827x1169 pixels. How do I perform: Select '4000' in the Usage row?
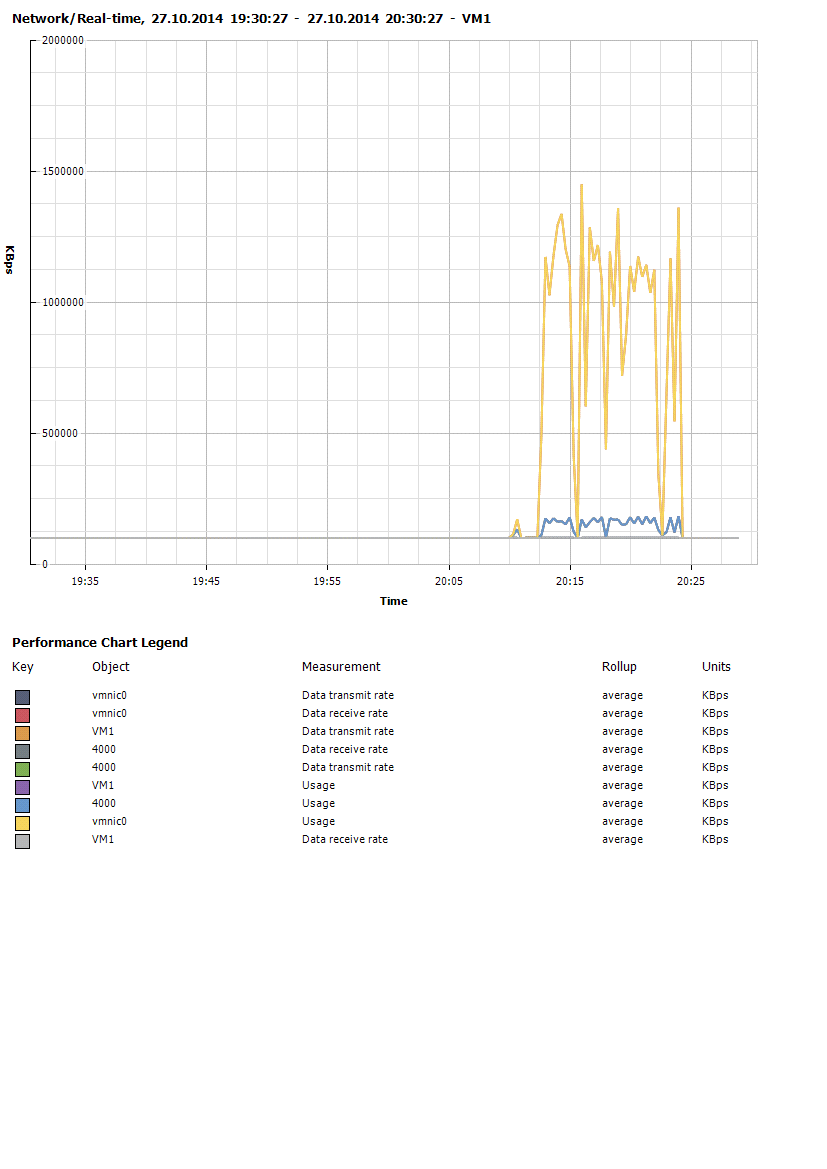[x=104, y=803]
